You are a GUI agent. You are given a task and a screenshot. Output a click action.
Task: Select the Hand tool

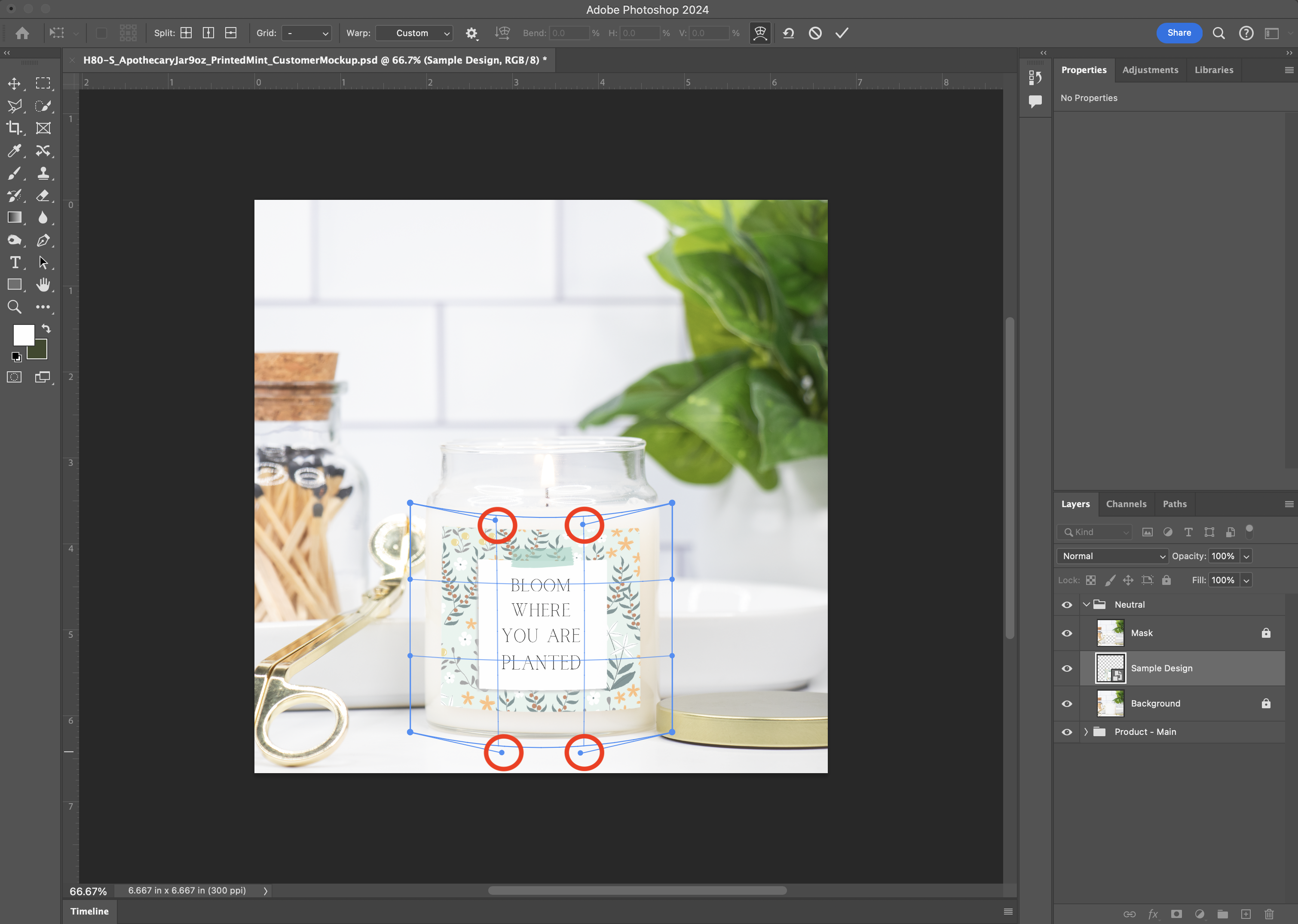coord(43,285)
